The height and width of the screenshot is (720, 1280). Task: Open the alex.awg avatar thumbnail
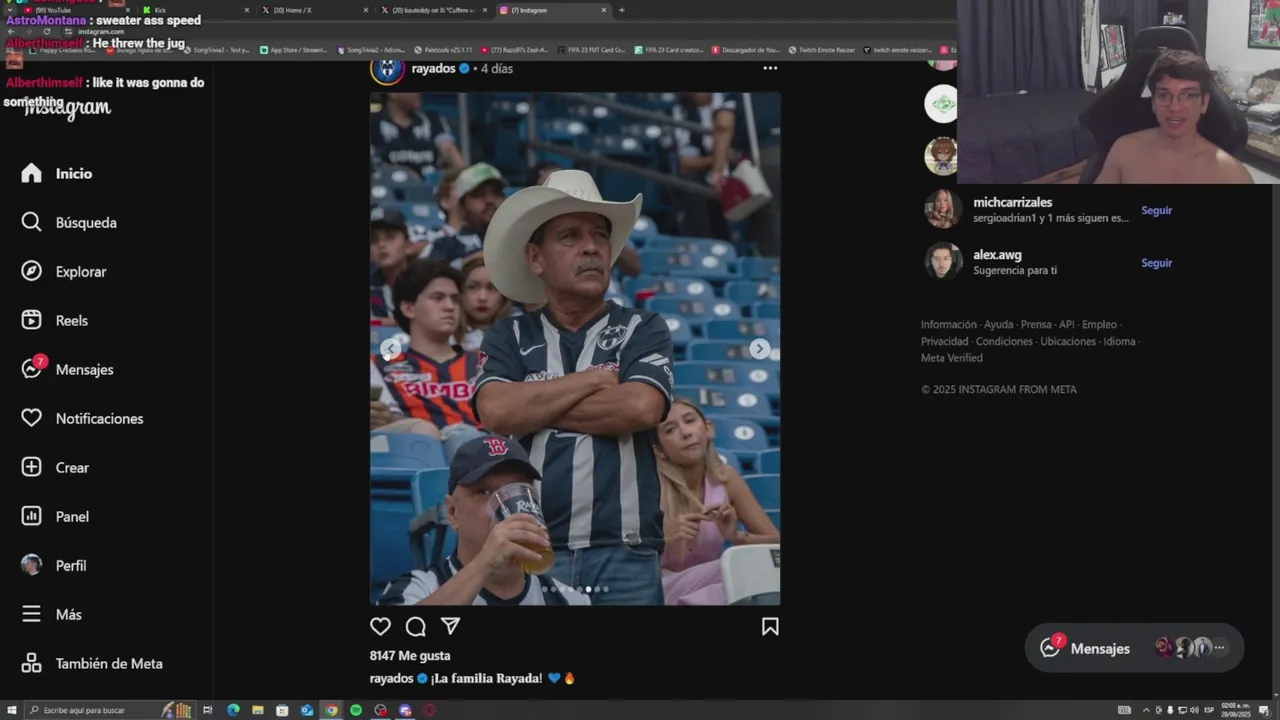pyautogui.click(x=942, y=262)
